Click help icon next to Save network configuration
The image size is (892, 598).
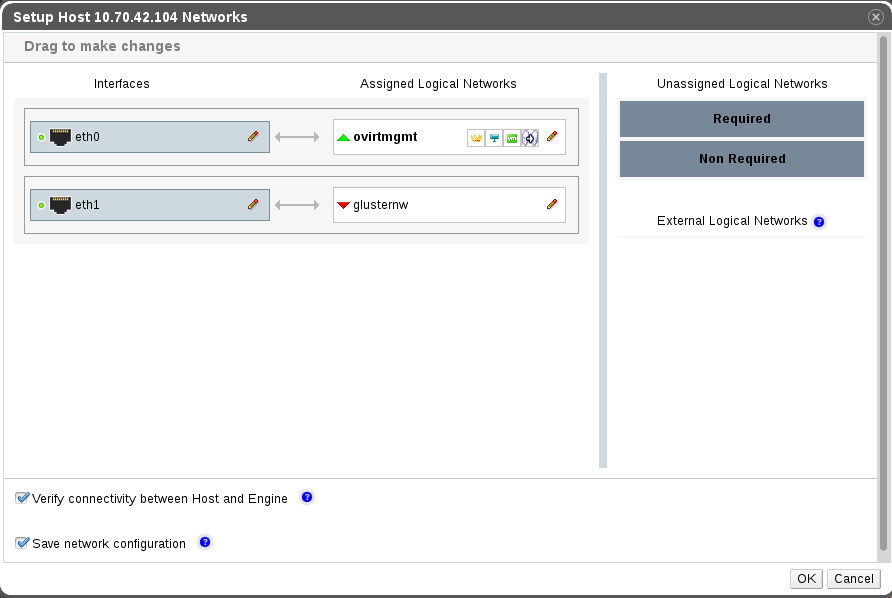(205, 542)
